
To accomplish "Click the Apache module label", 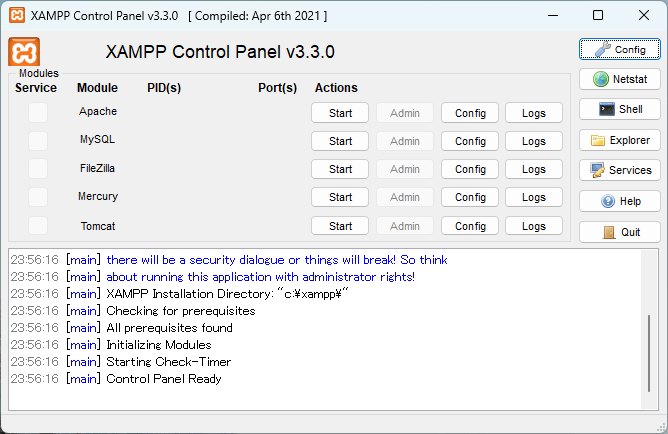I will [98, 111].
